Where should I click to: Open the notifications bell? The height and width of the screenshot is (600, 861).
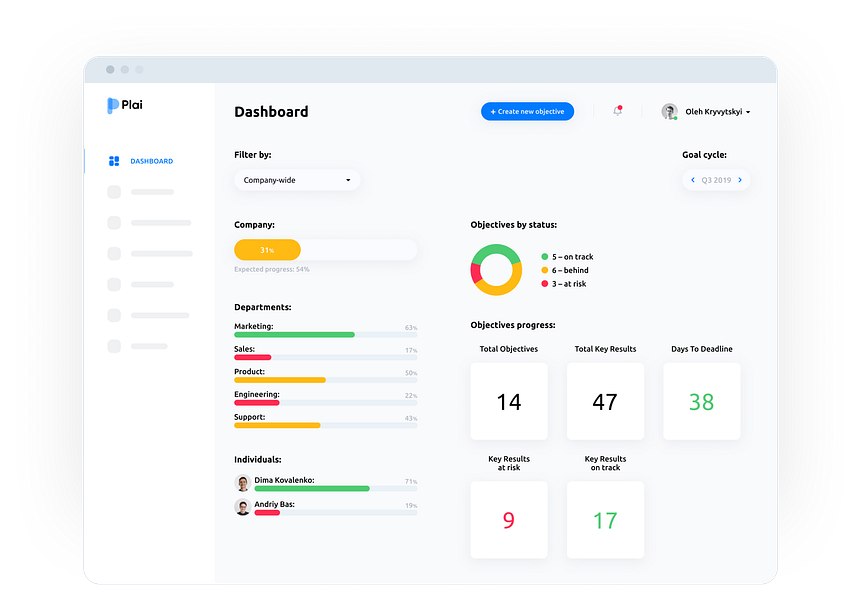click(x=618, y=111)
